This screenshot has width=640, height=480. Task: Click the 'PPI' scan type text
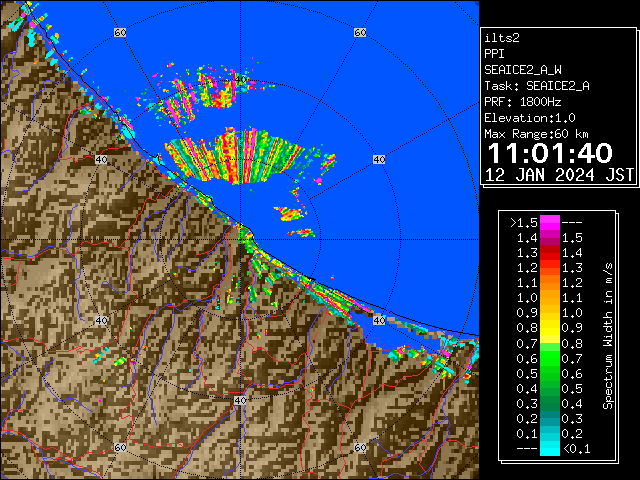click(494, 54)
